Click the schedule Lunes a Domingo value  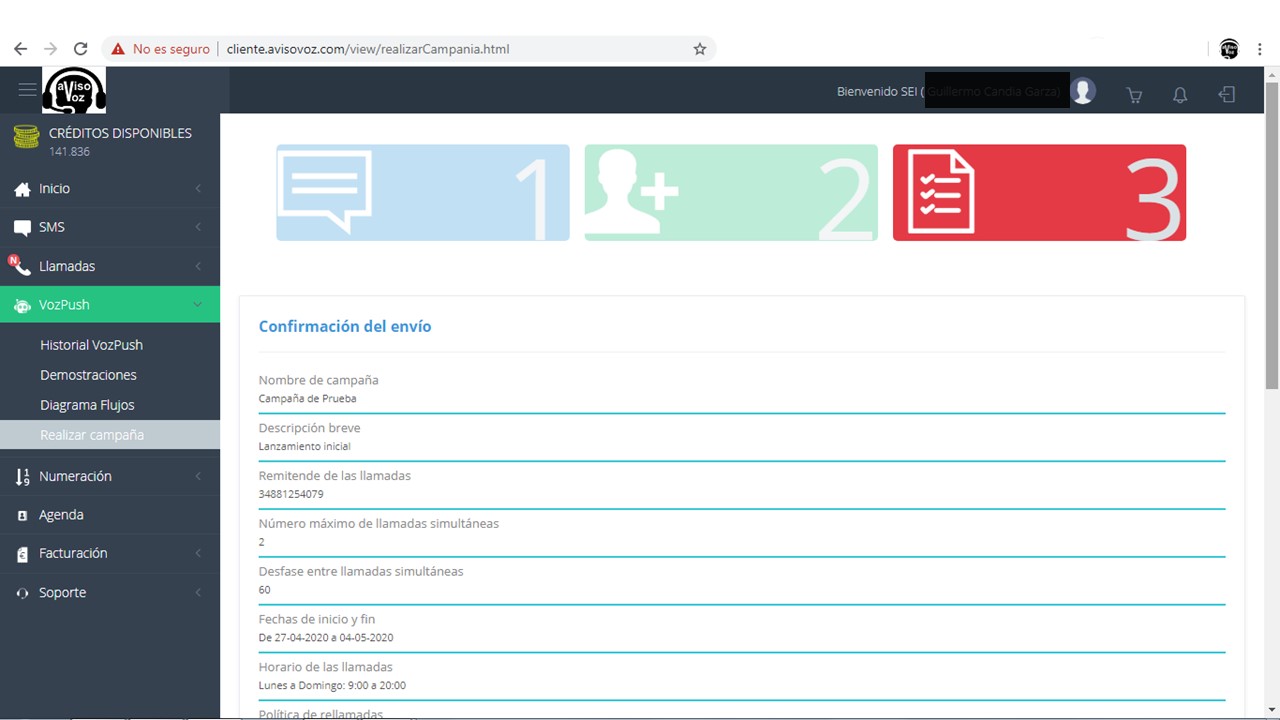332,686
